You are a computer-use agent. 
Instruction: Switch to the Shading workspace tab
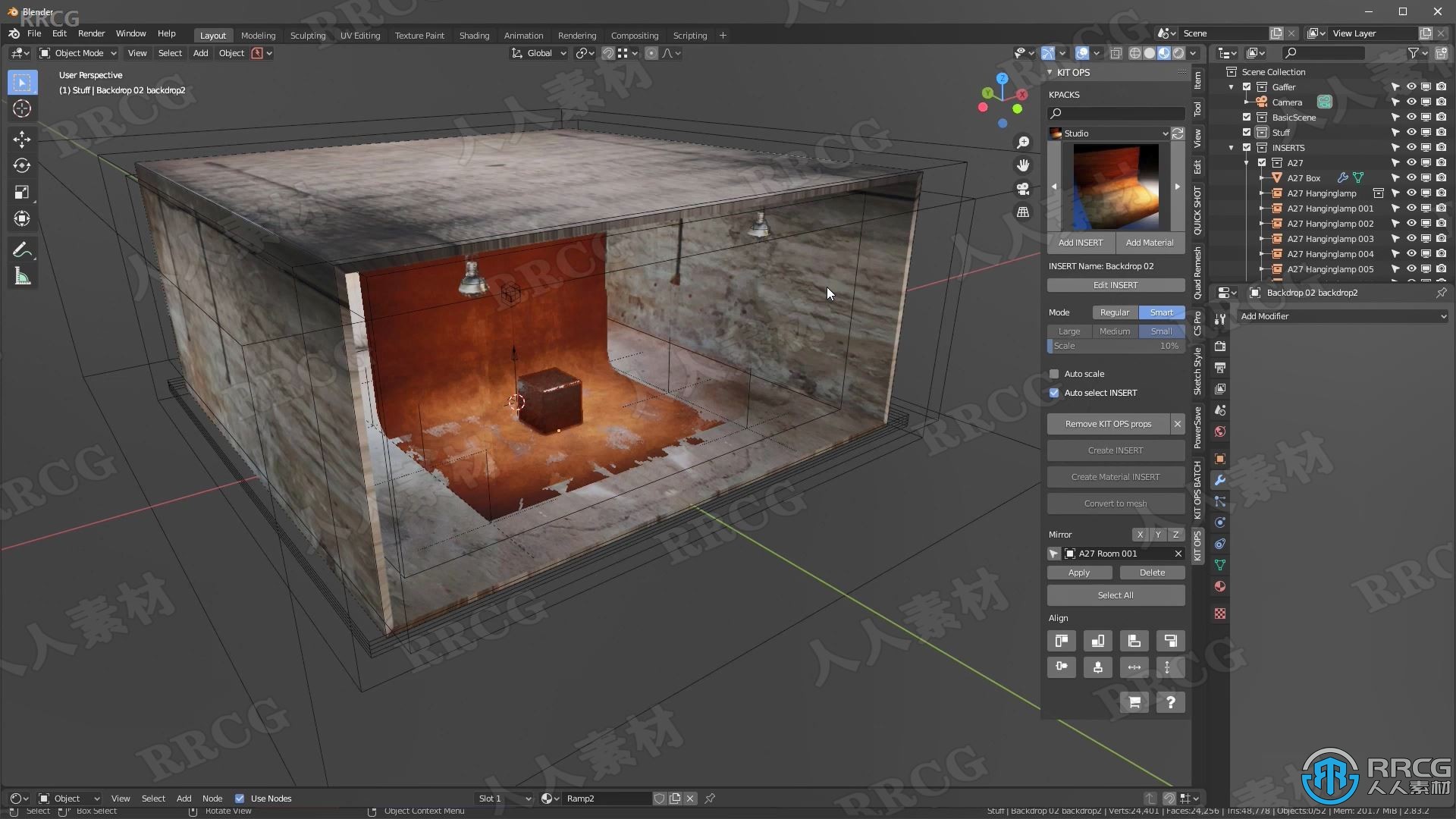coord(474,36)
